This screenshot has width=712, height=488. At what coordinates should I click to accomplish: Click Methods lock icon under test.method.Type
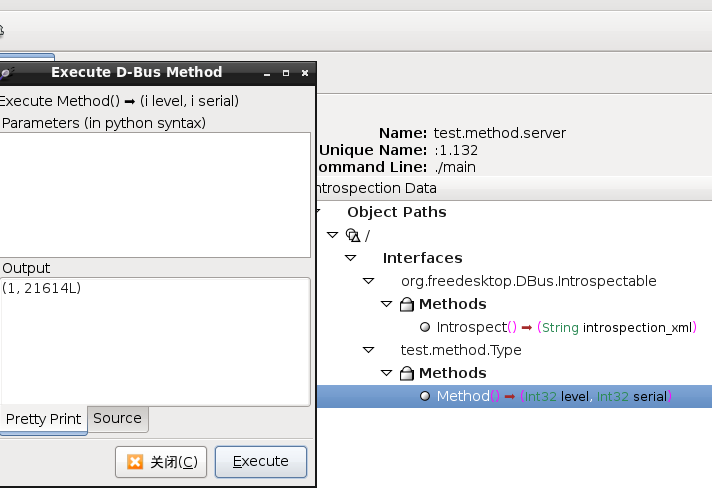[407, 373]
